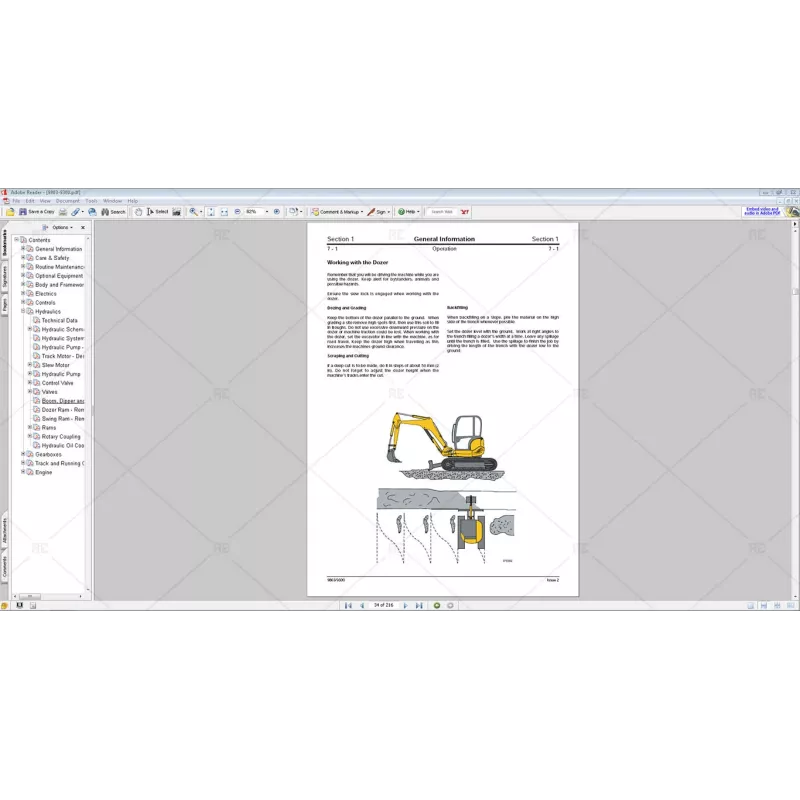The width and height of the screenshot is (800, 800).
Task: Select the Hand tool in the toolbar
Action: point(137,211)
